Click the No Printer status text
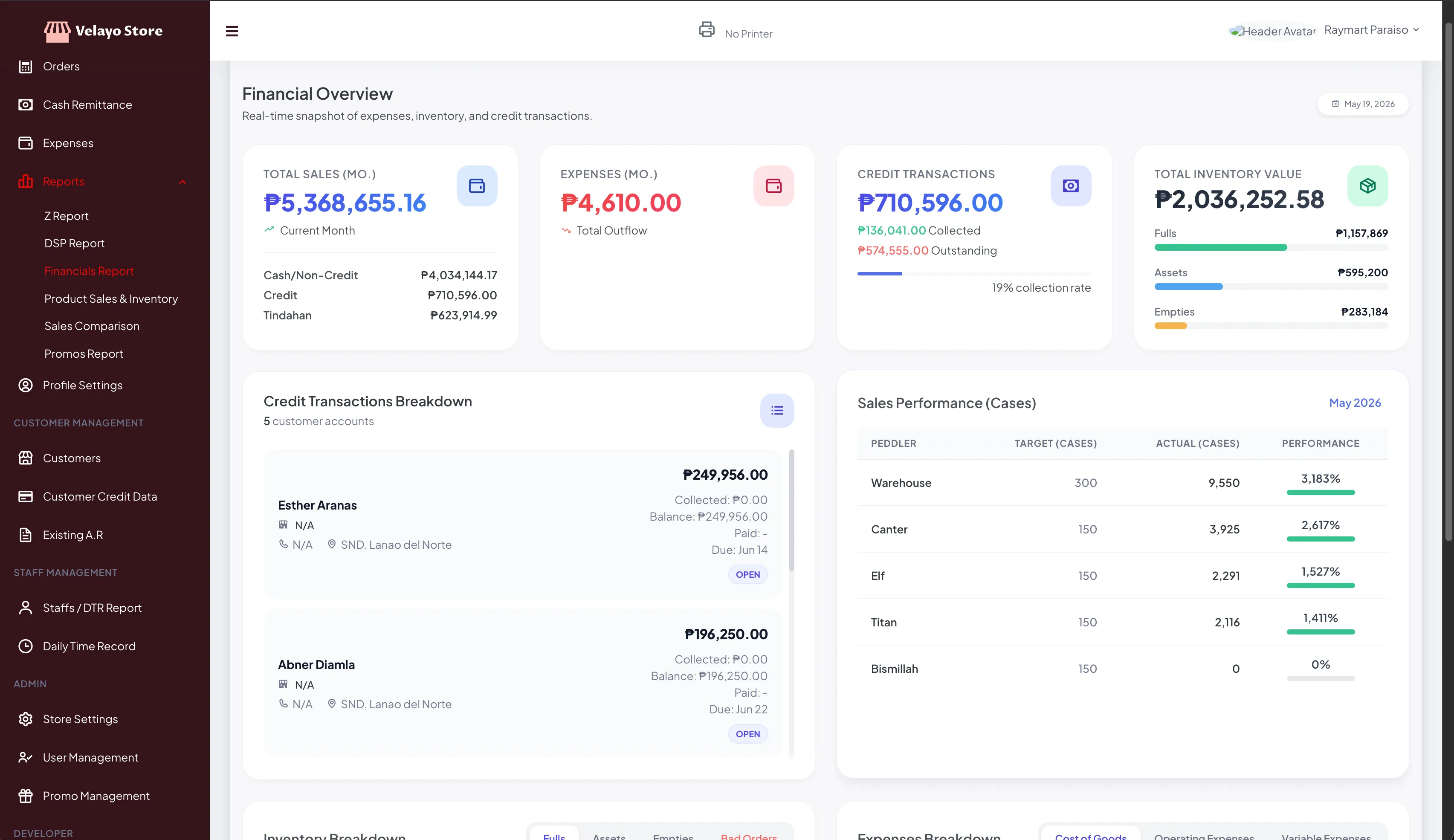Image resolution: width=1454 pixels, height=840 pixels. [748, 33]
